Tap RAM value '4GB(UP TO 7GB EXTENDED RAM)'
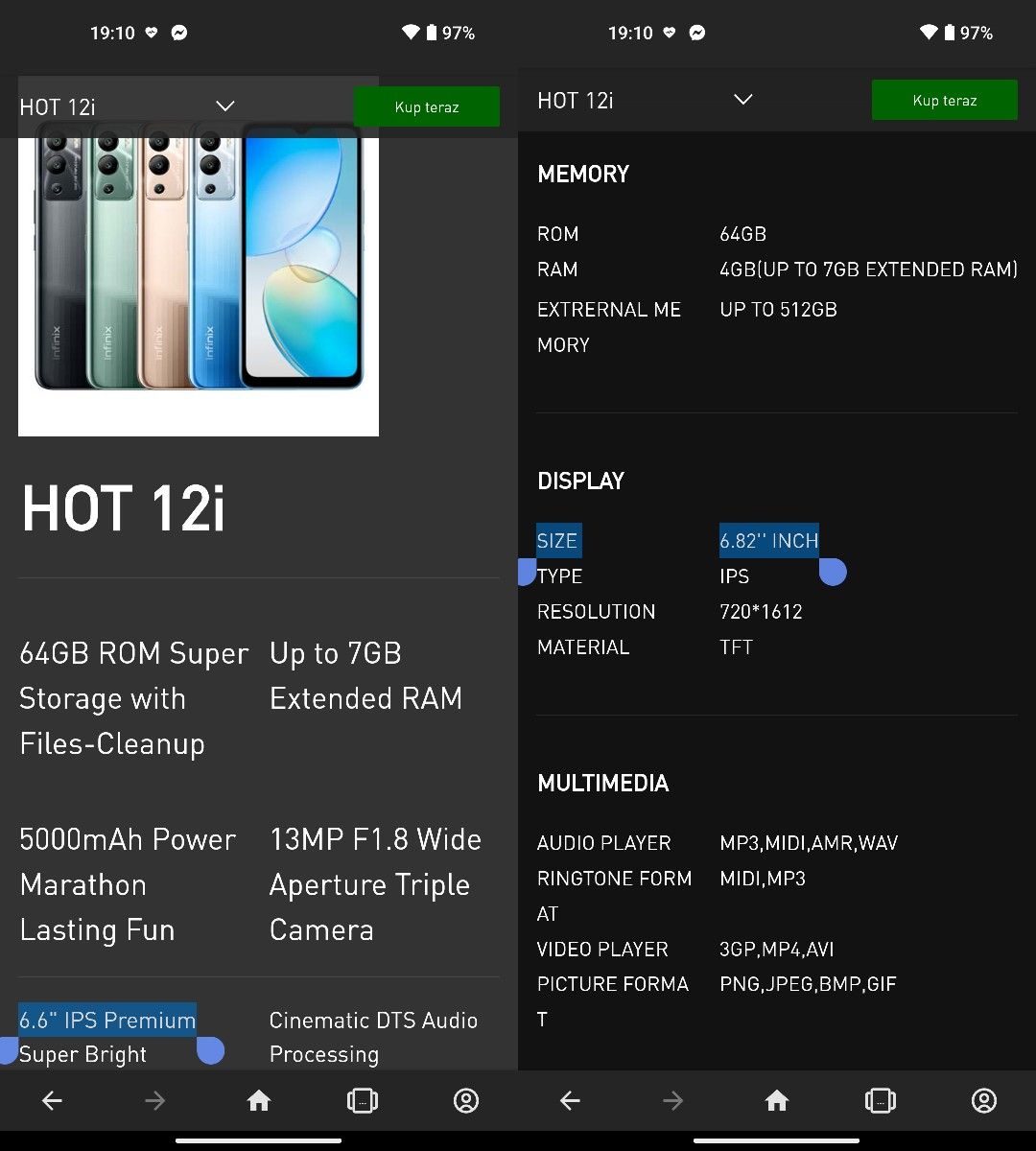 tap(868, 270)
